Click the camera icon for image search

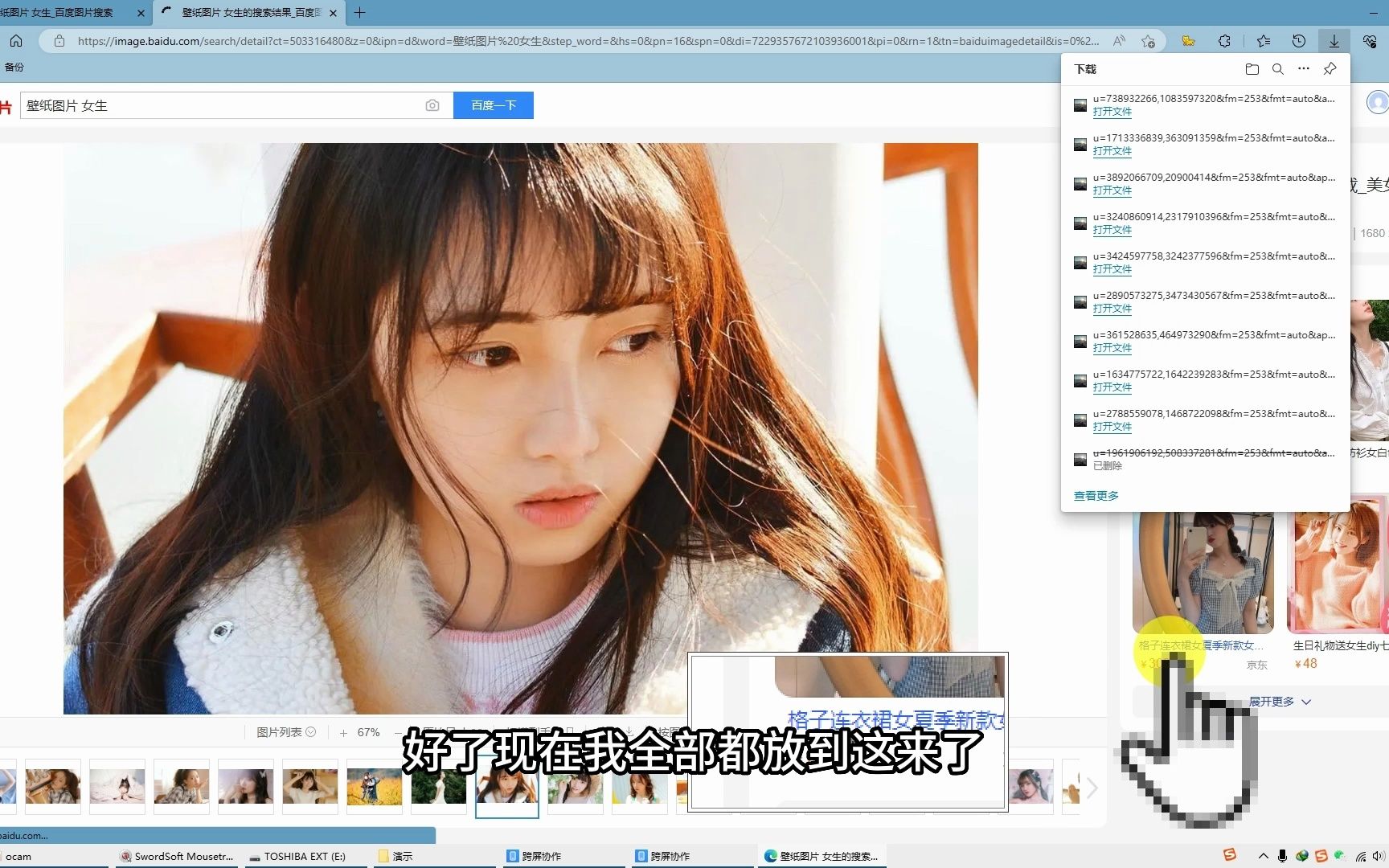pos(432,105)
